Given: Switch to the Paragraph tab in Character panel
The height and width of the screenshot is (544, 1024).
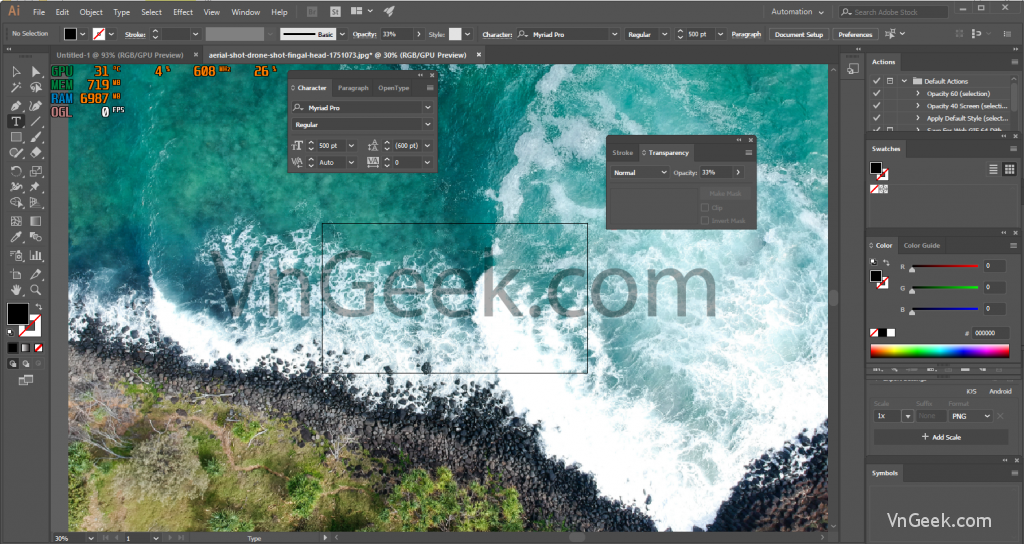Looking at the screenshot, I should (x=353, y=88).
